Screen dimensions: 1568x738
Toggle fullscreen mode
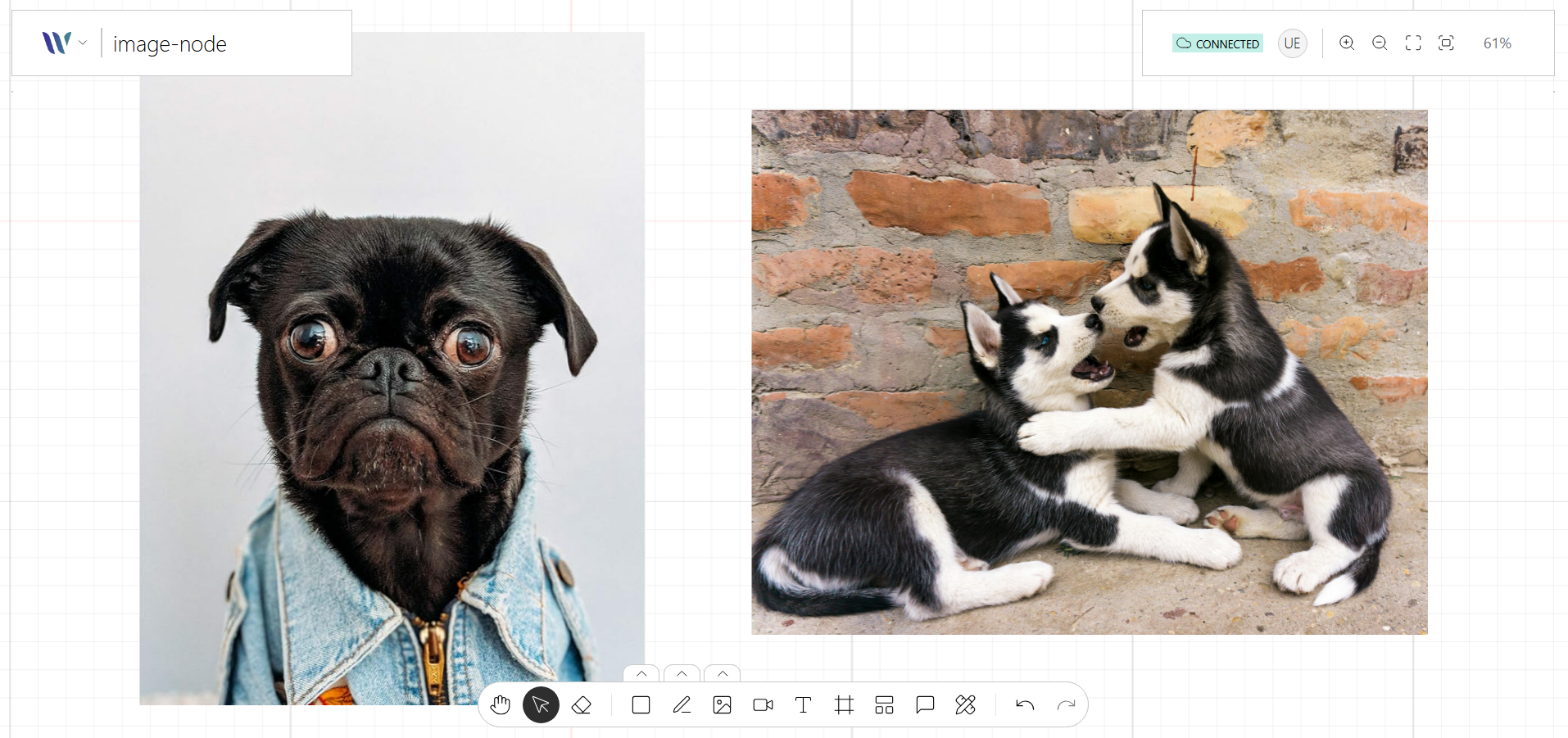pyautogui.click(x=1413, y=43)
